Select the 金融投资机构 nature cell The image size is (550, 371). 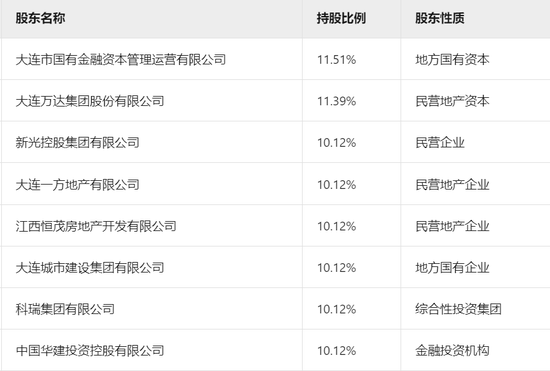click(x=452, y=350)
